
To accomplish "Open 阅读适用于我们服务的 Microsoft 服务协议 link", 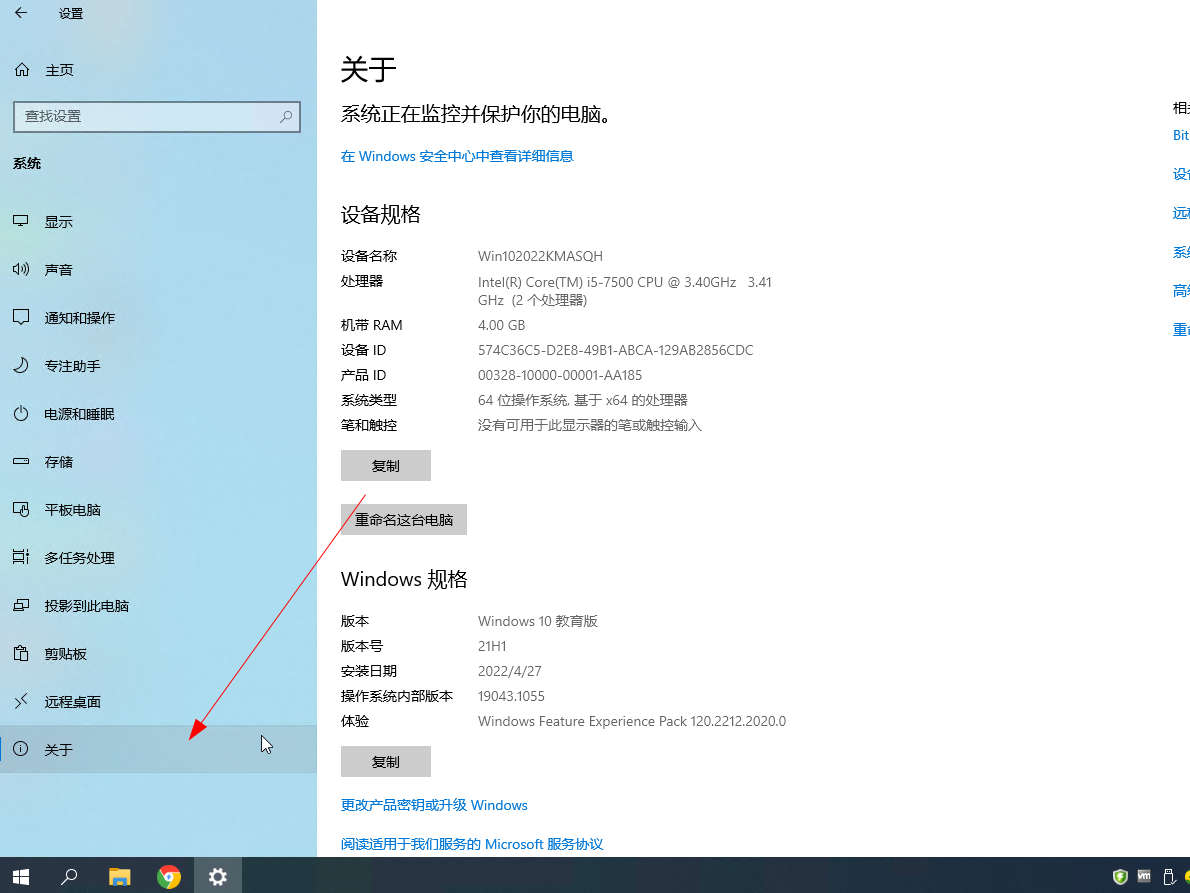I will pyautogui.click(x=472, y=844).
